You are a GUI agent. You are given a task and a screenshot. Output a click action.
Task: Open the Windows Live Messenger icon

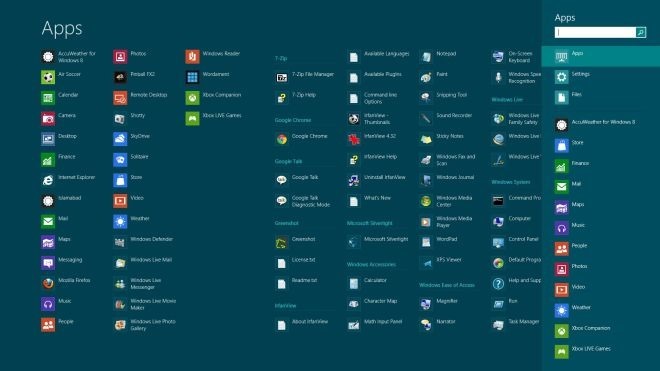[x=120, y=283]
